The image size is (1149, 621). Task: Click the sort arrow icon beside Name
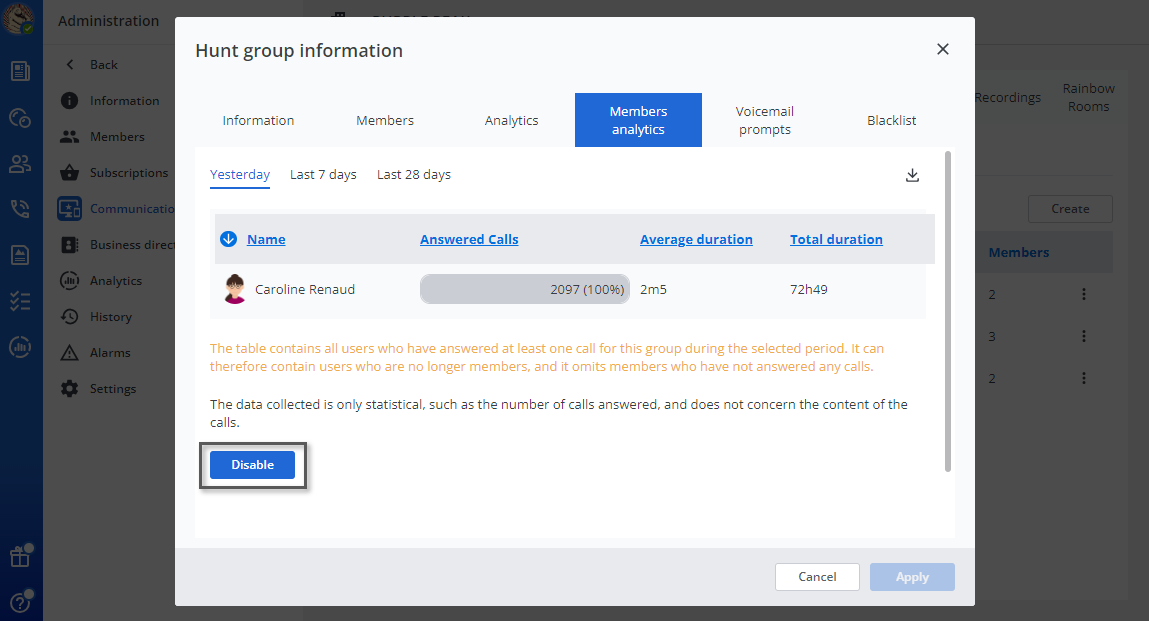(x=228, y=239)
